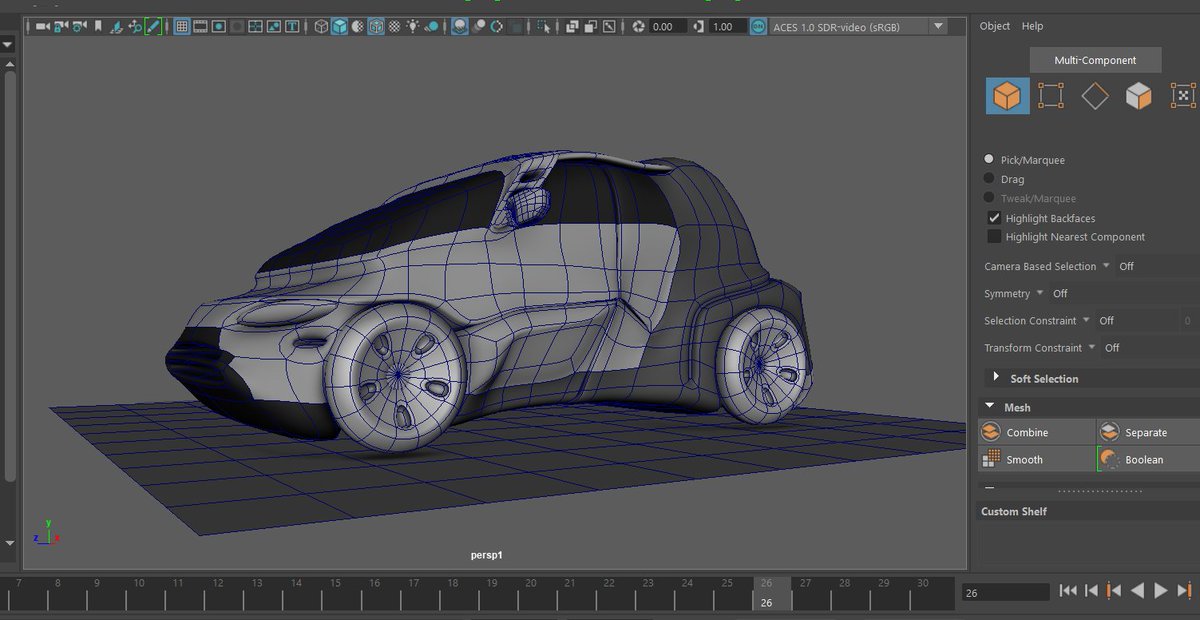Click the Combine mesh button

pyautogui.click(x=1036, y=432)
